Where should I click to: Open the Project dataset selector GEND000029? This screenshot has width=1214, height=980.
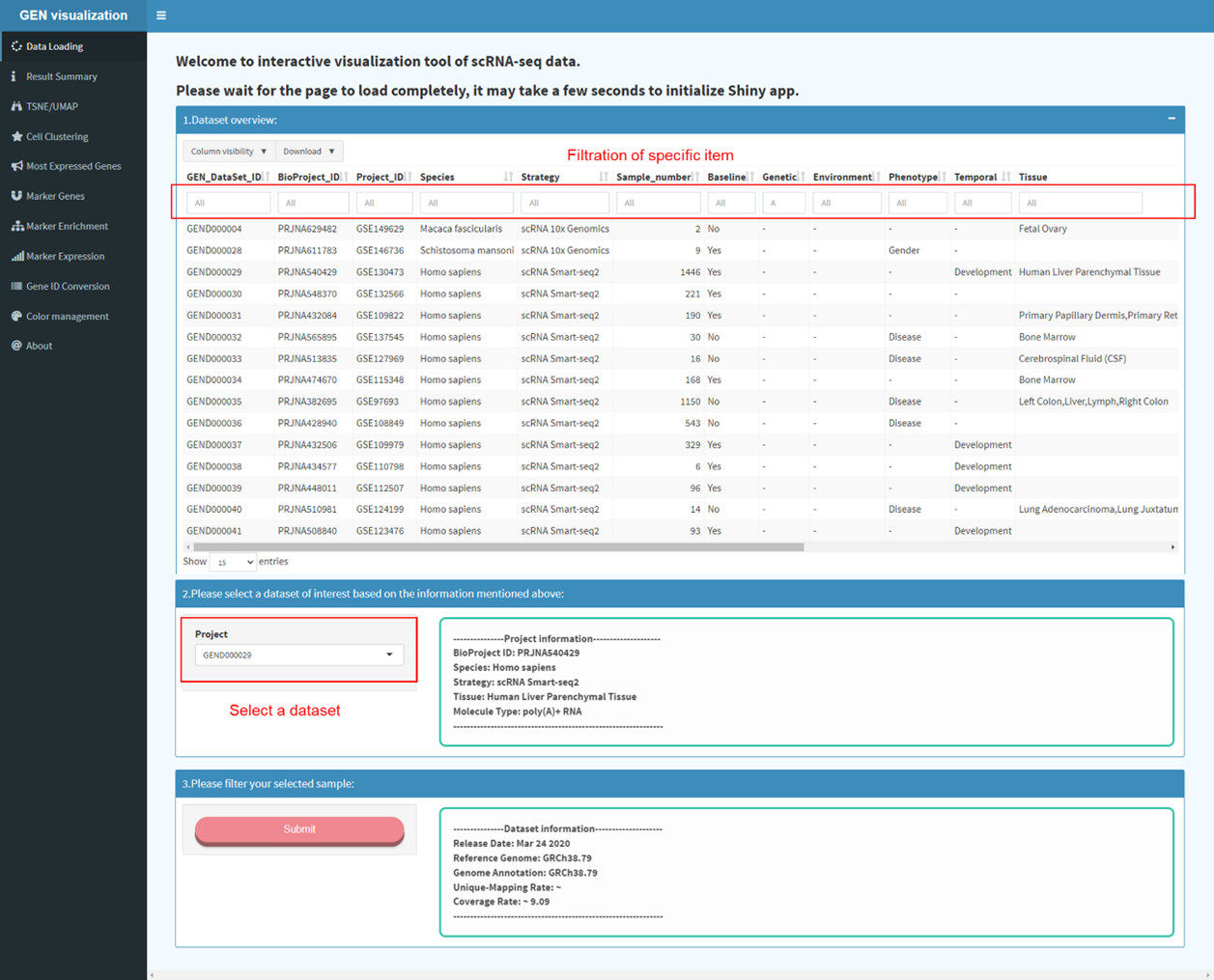click(299, 655)
